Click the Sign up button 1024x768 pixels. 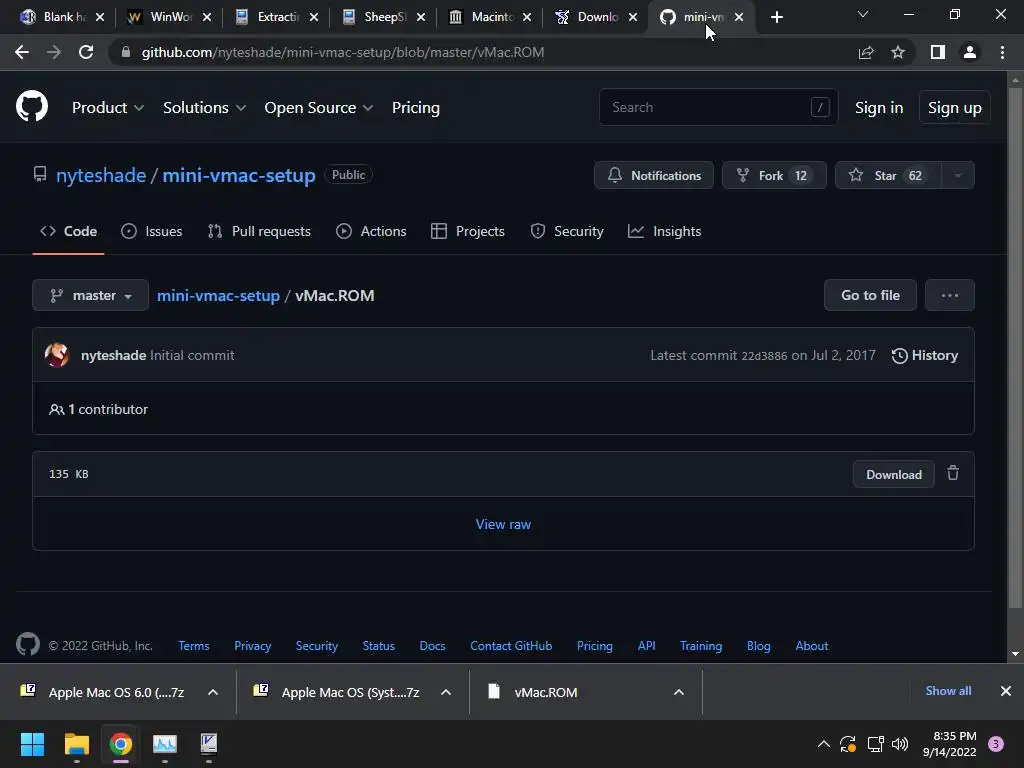954,108
